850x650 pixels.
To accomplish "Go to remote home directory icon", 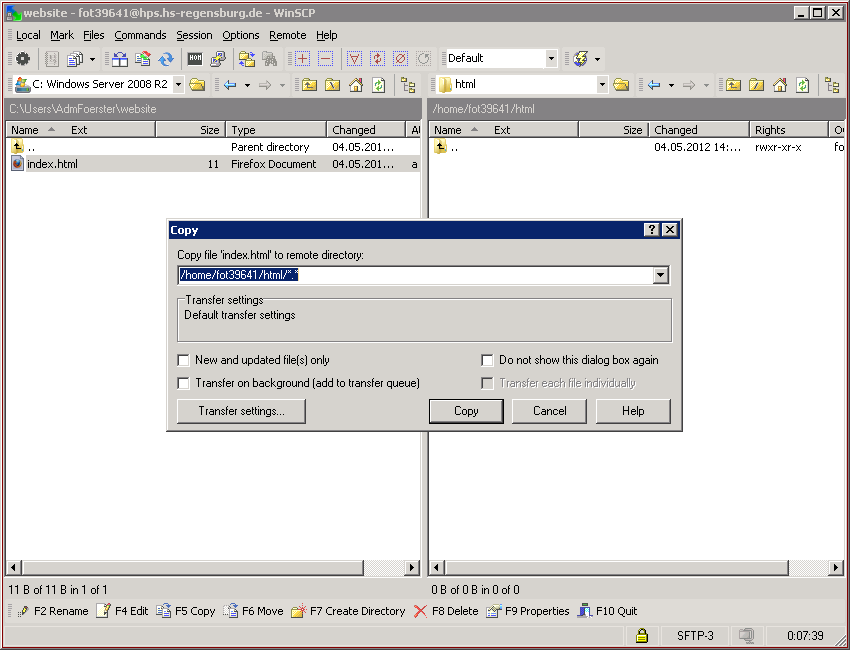I will point(780,85).
